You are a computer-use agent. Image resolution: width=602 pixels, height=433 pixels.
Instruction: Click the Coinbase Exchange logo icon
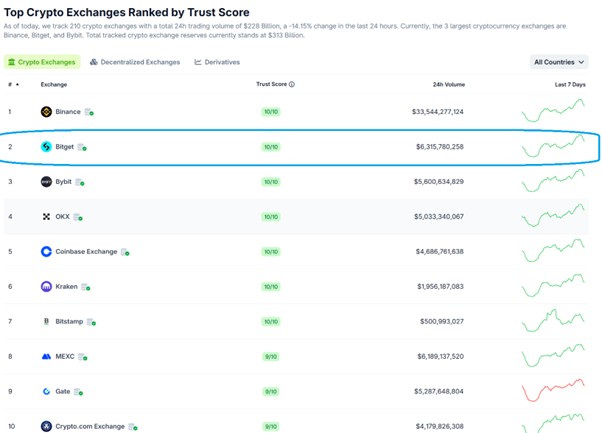46,251
